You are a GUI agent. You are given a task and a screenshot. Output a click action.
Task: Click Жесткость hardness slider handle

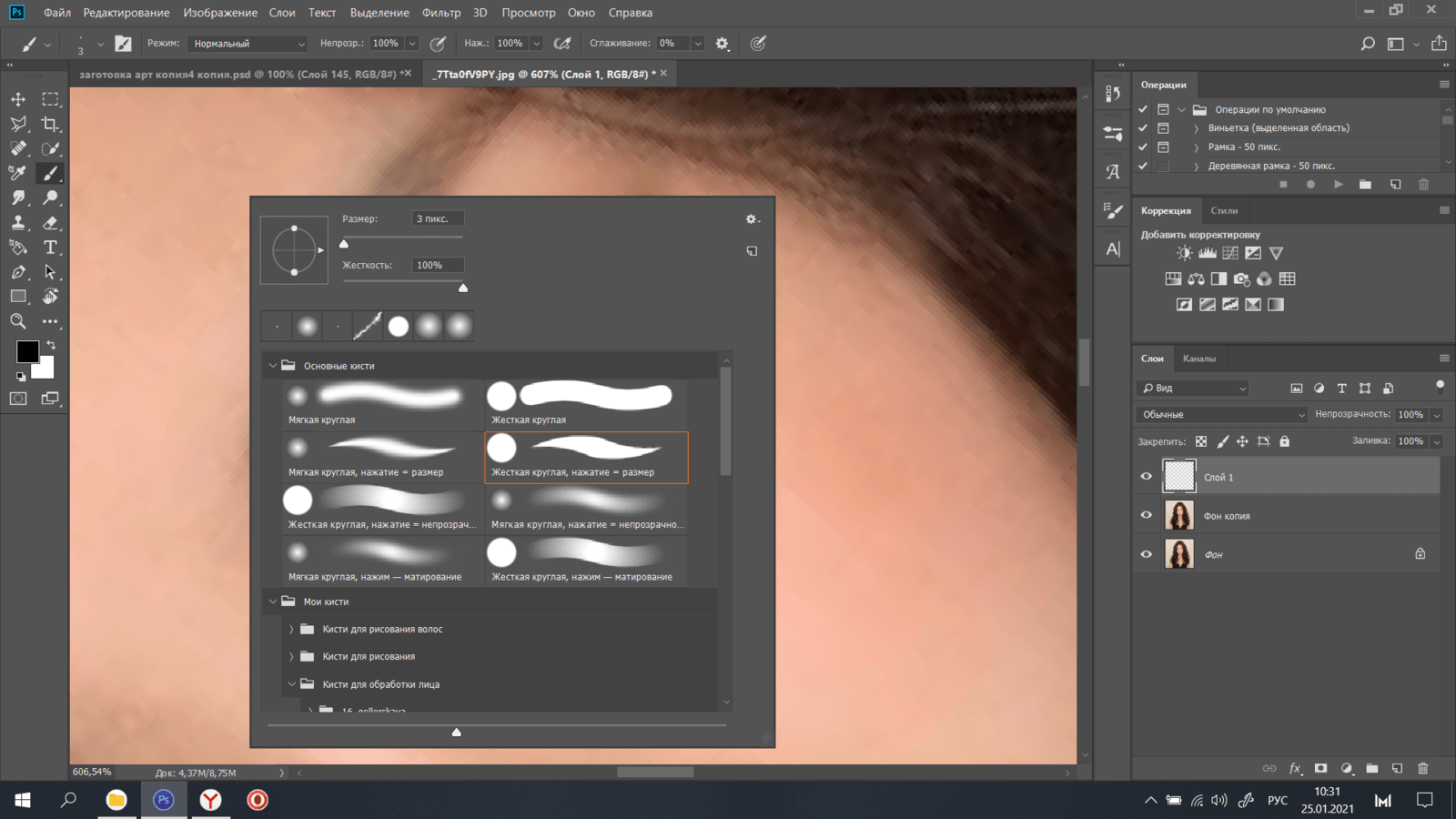463,288
